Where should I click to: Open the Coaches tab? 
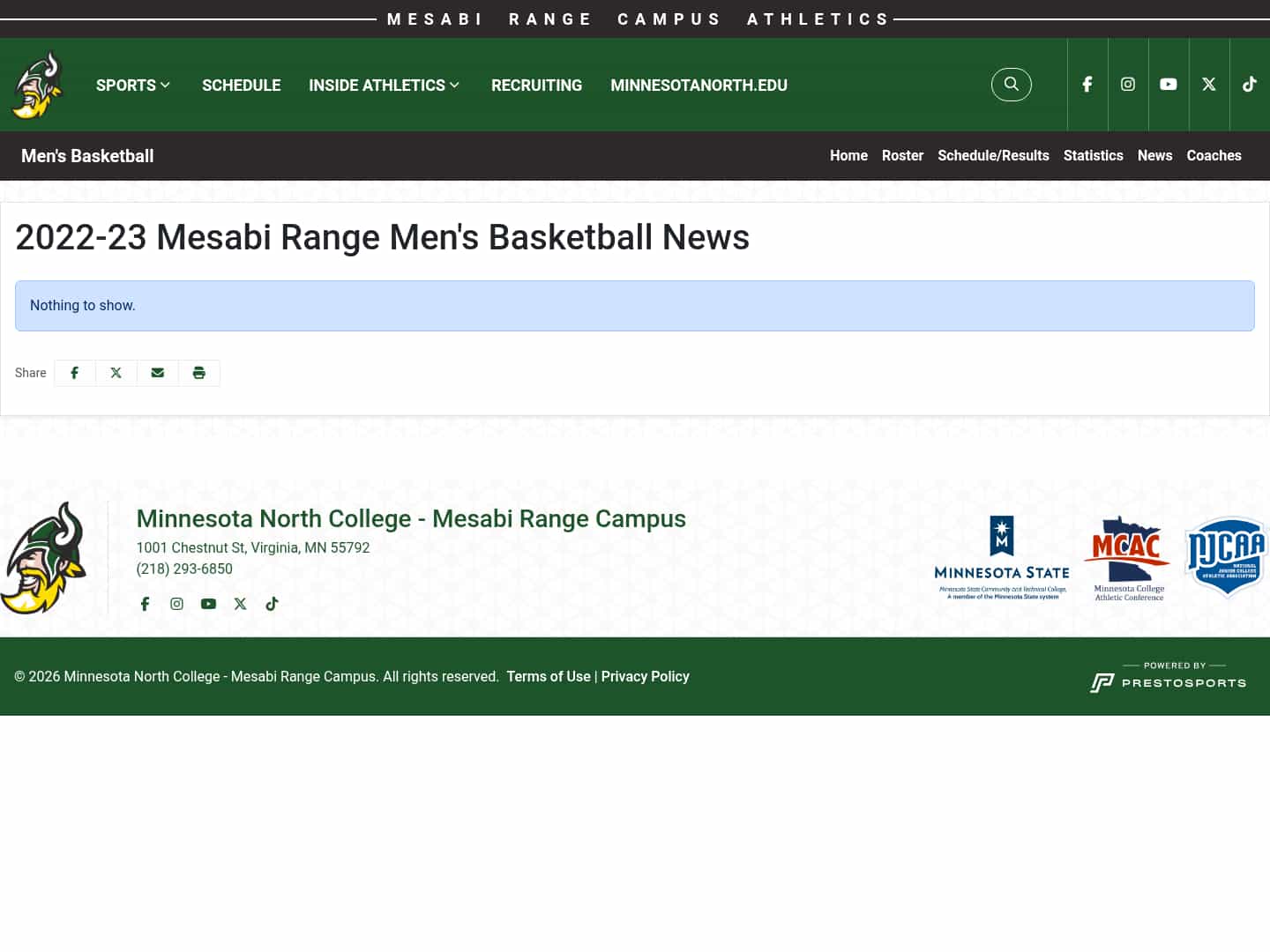coord(1214,155)
